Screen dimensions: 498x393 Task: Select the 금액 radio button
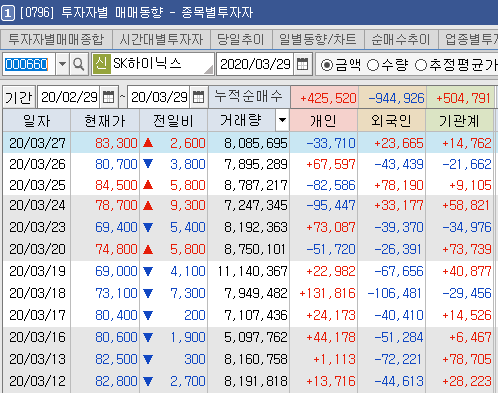327,65
